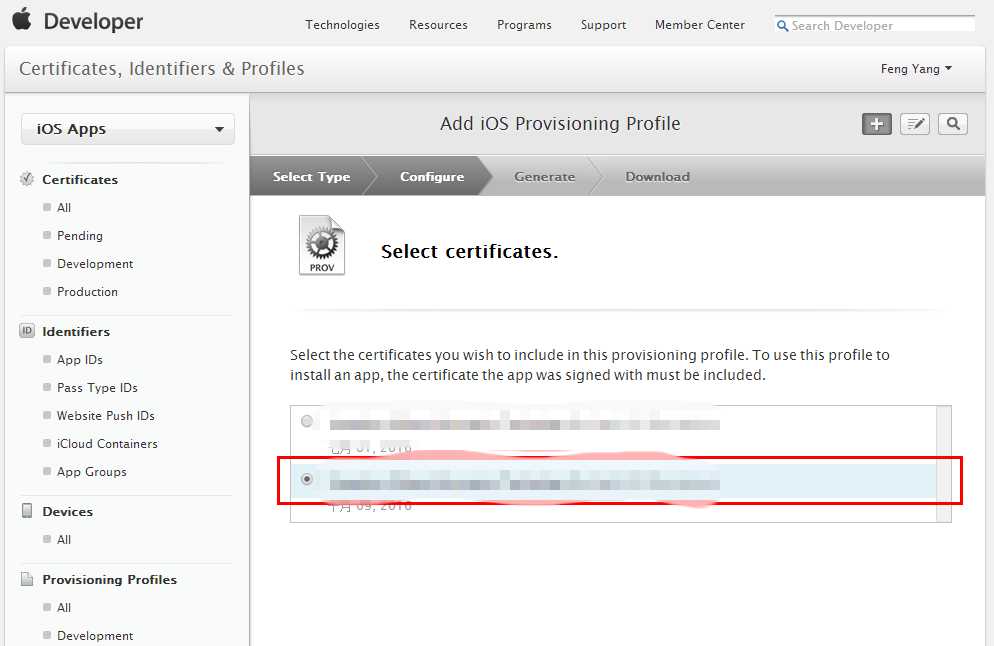Click the plus add profile icon
The height and width of the screenshot is (646, 994).
pyautogui.click(x=877, y=124)
